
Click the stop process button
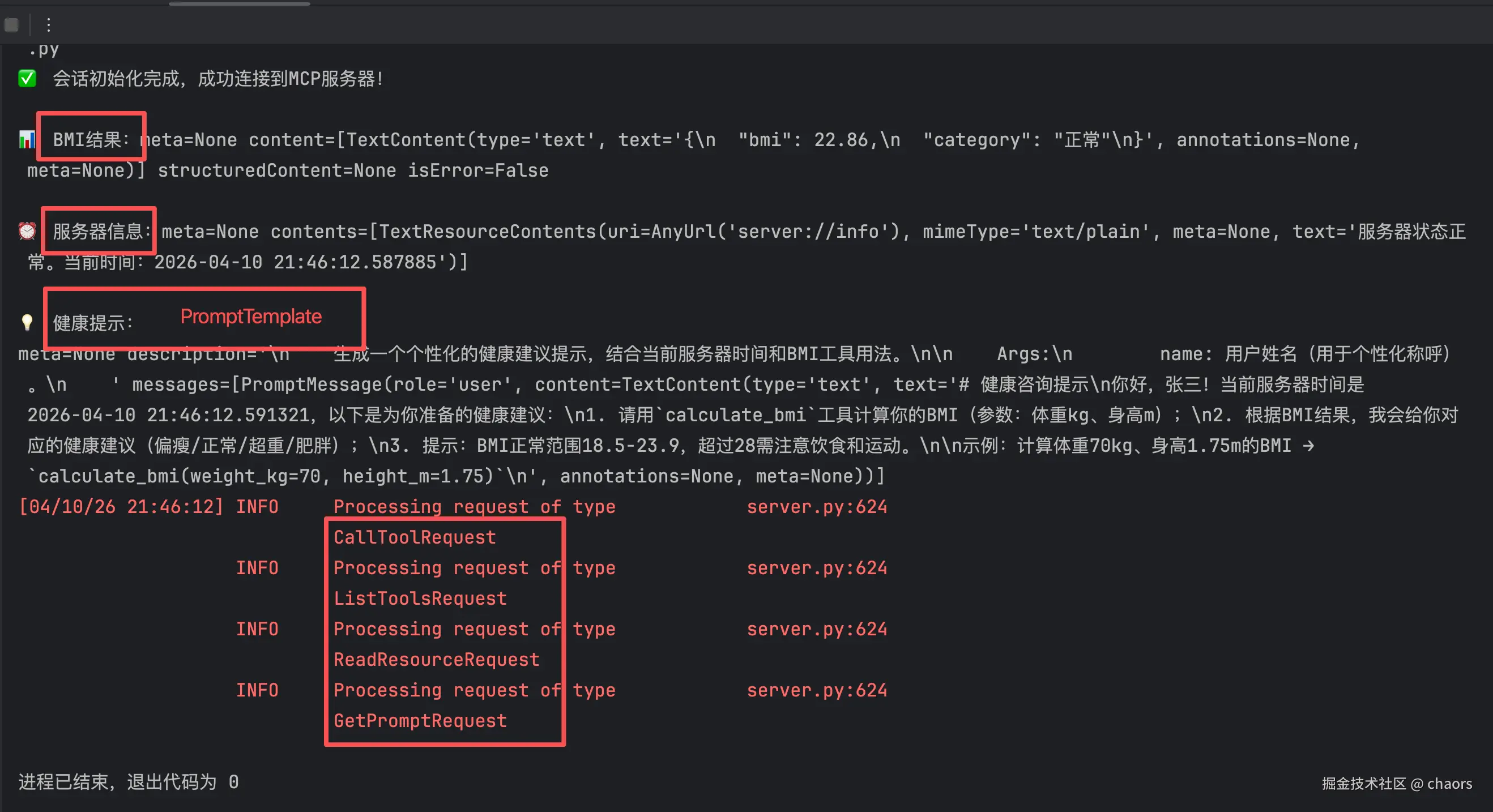pyautogui.click(x=11, y=25)
